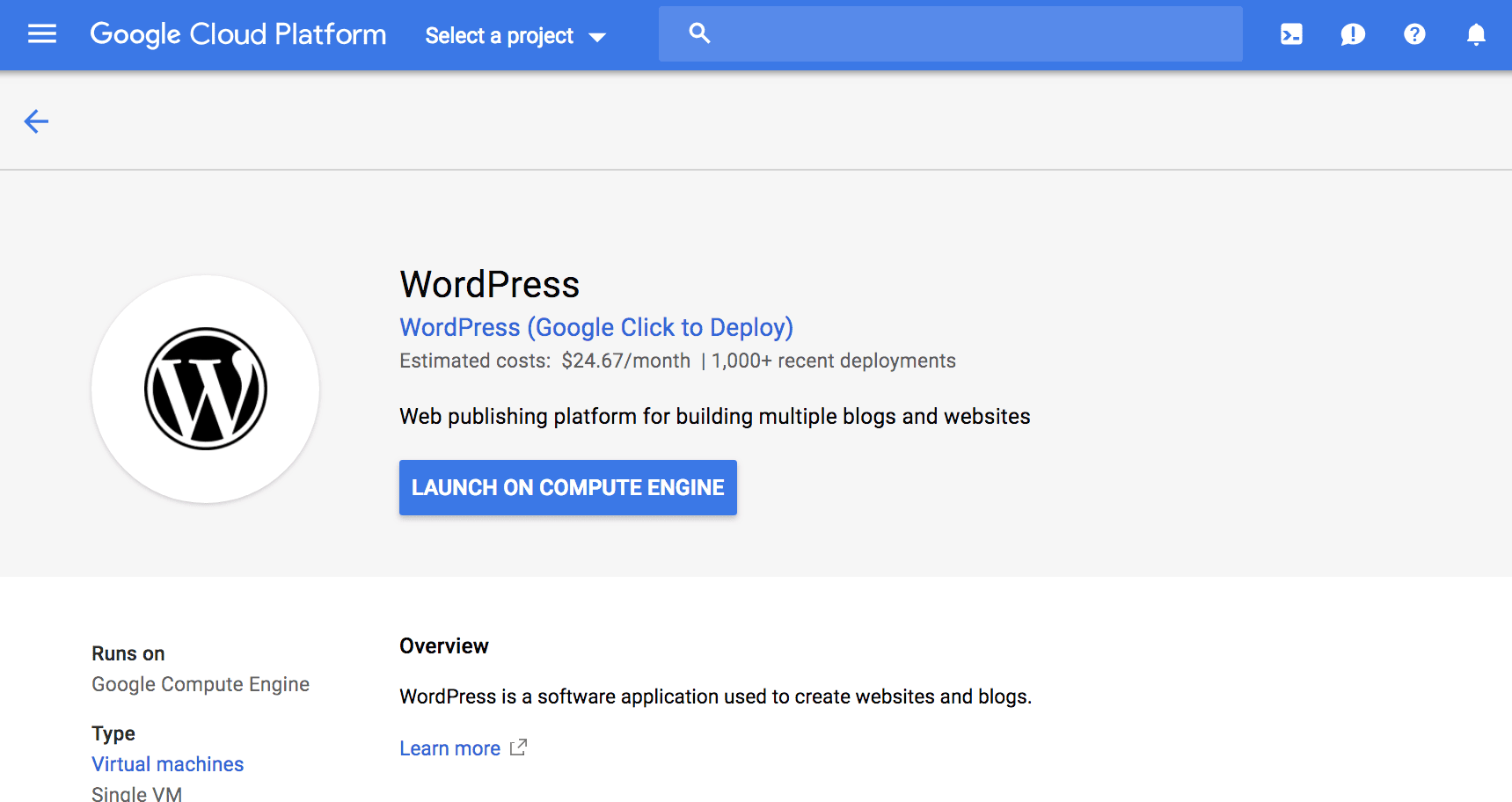Follow the Learn more link

tap(449, 748)
